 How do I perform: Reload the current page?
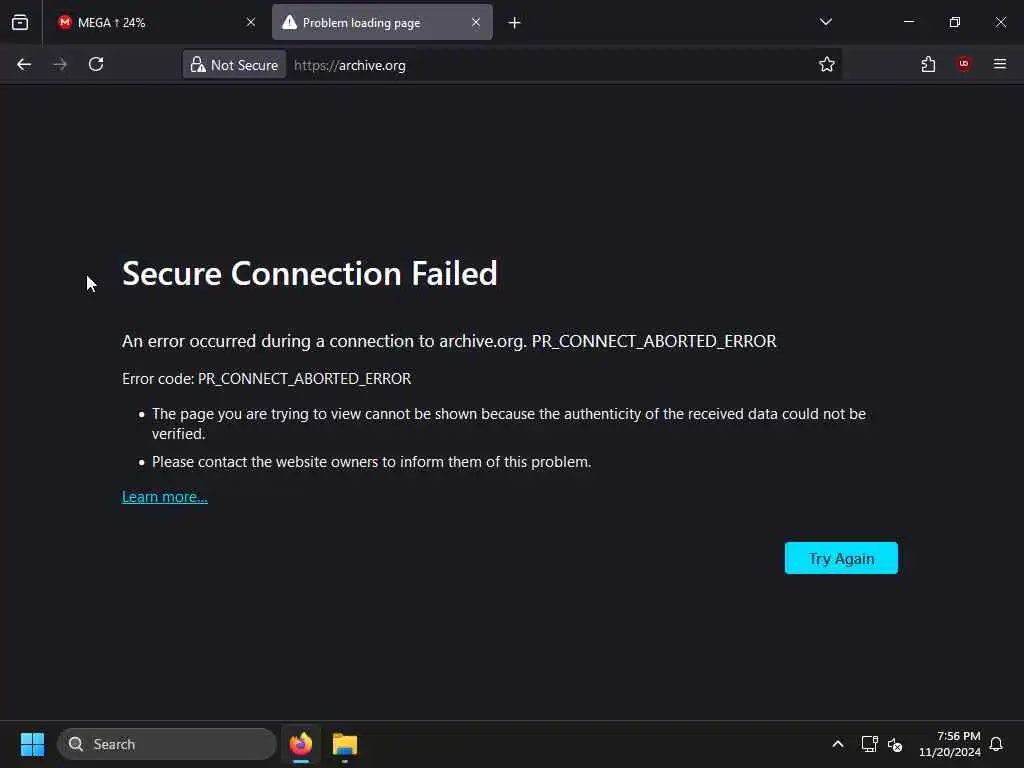click(x=96, y=65)
